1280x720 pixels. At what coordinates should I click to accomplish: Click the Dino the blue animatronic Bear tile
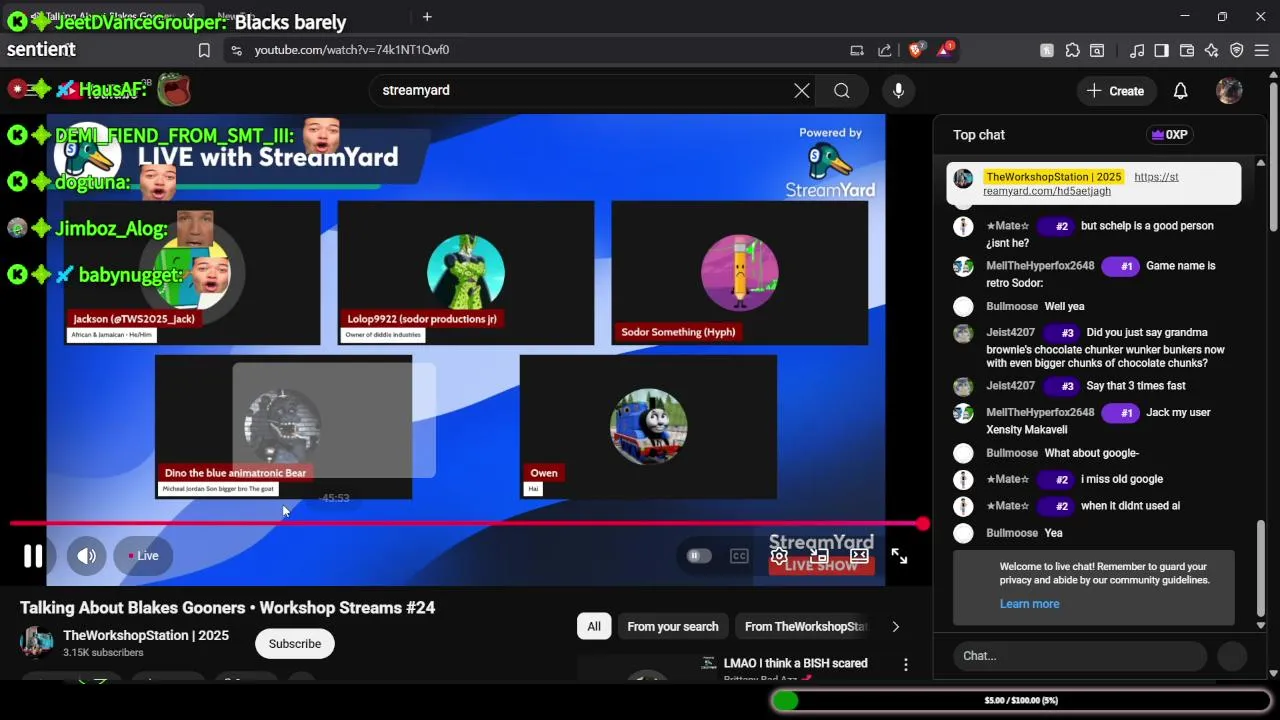coord(283,427)
